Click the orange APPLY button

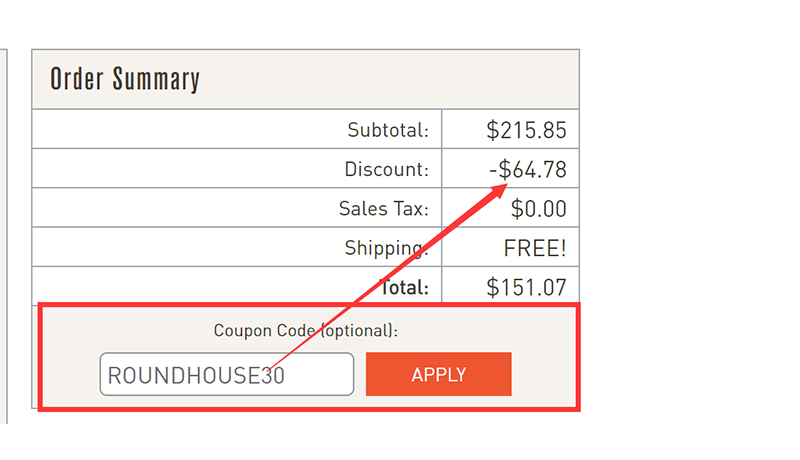point(438,374)
